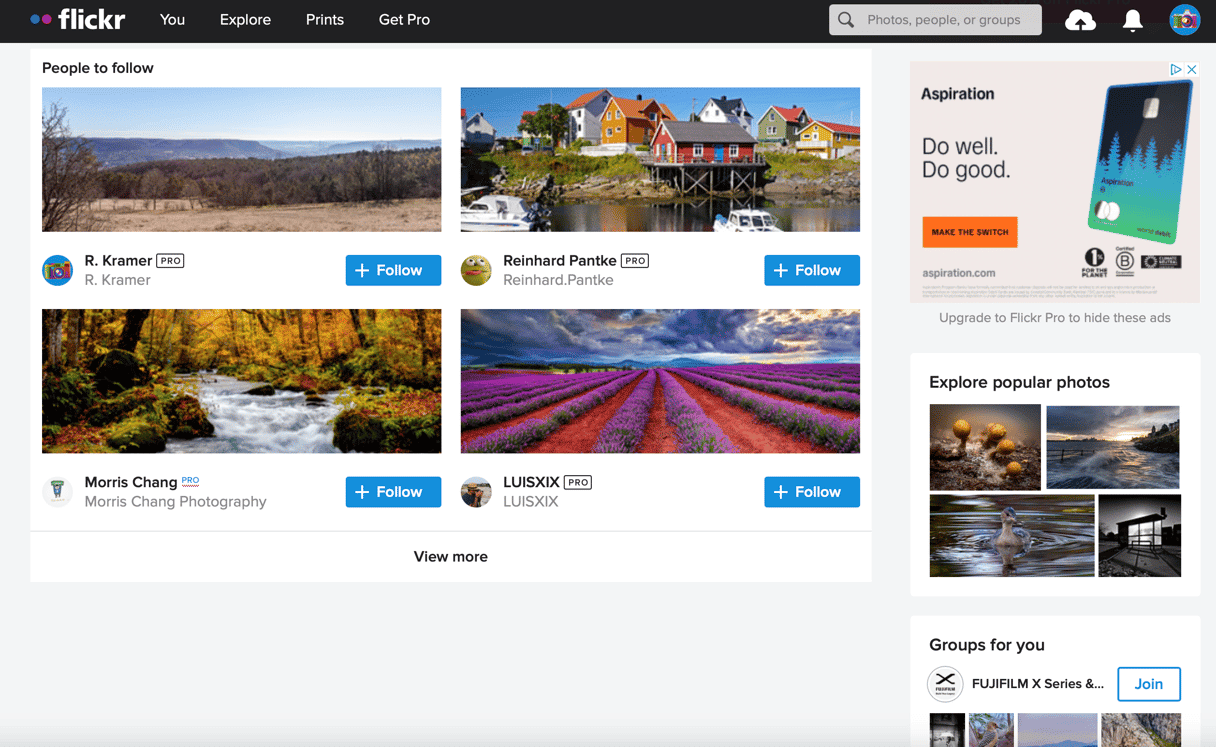Screen dimensions: 1216x747
Task: Click Reinhard Pantke's frog avatar
Action: point(476,270)
